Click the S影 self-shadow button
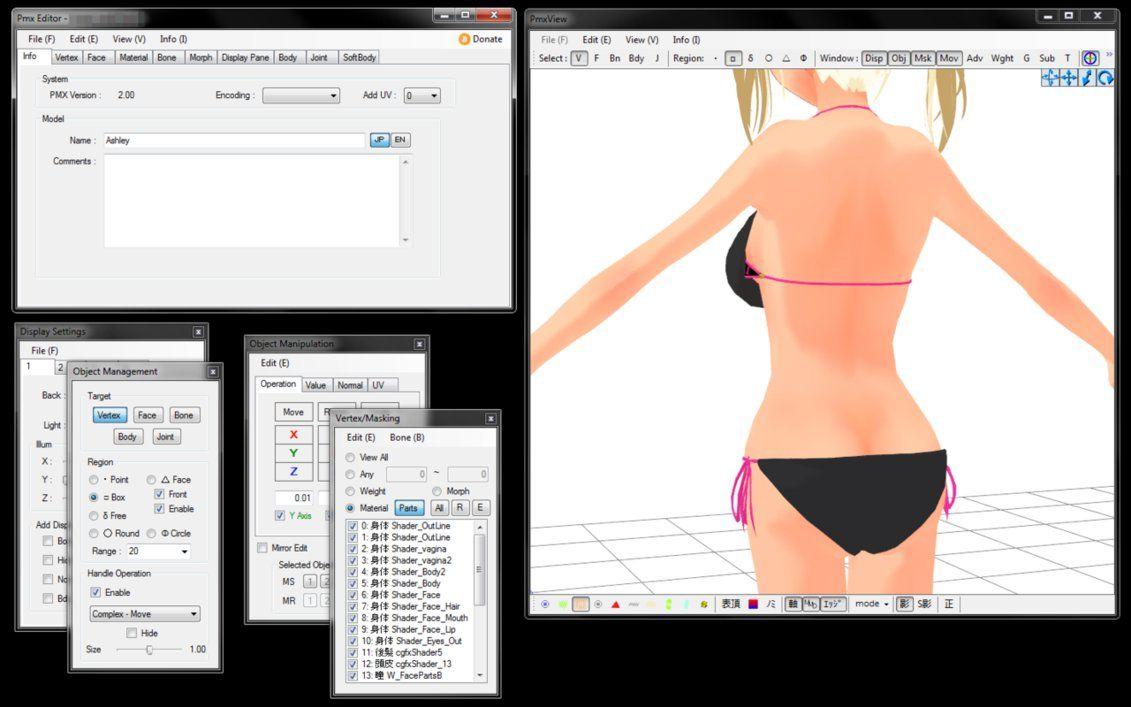This screenshot has width=1131, height=707. pyautogui.click(x=925, y=605)
